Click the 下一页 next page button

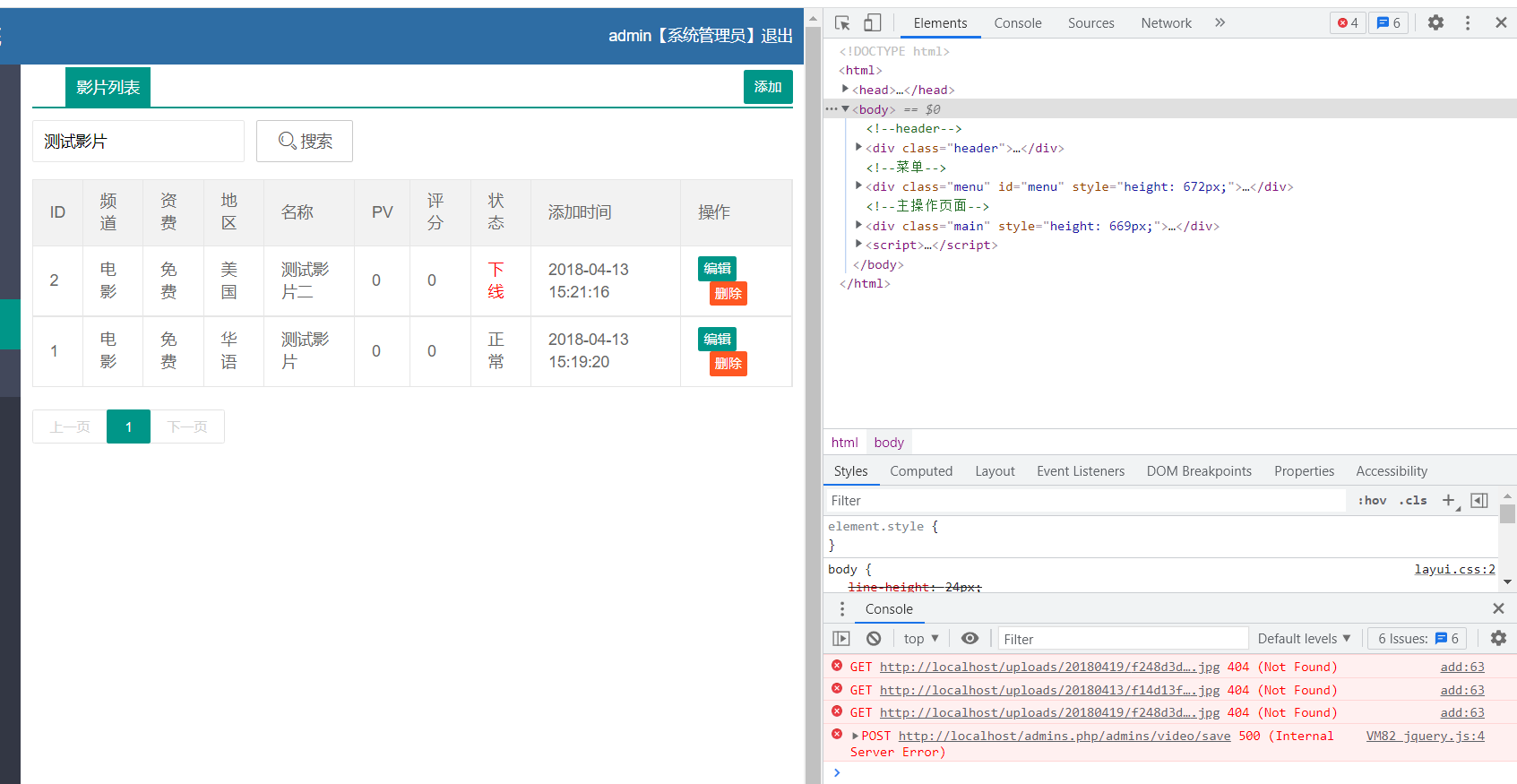click(x=187, y=426)
